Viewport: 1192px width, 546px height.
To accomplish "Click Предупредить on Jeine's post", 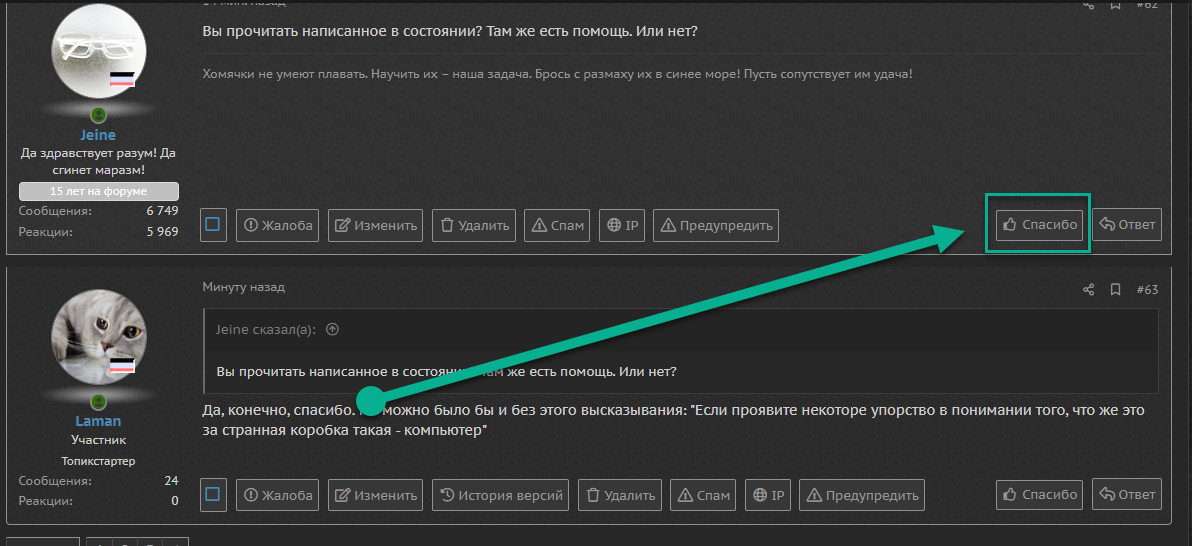I will click(x=715, y=225).
